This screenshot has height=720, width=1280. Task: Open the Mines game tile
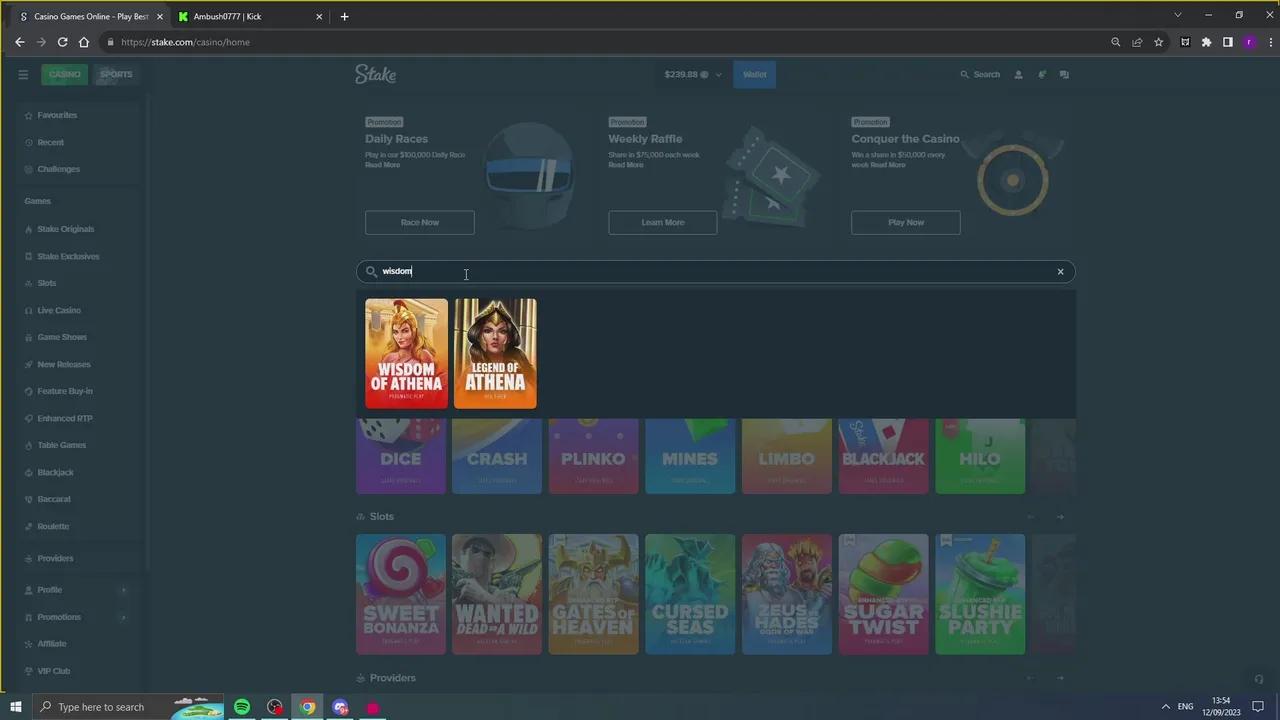point(690,456)
